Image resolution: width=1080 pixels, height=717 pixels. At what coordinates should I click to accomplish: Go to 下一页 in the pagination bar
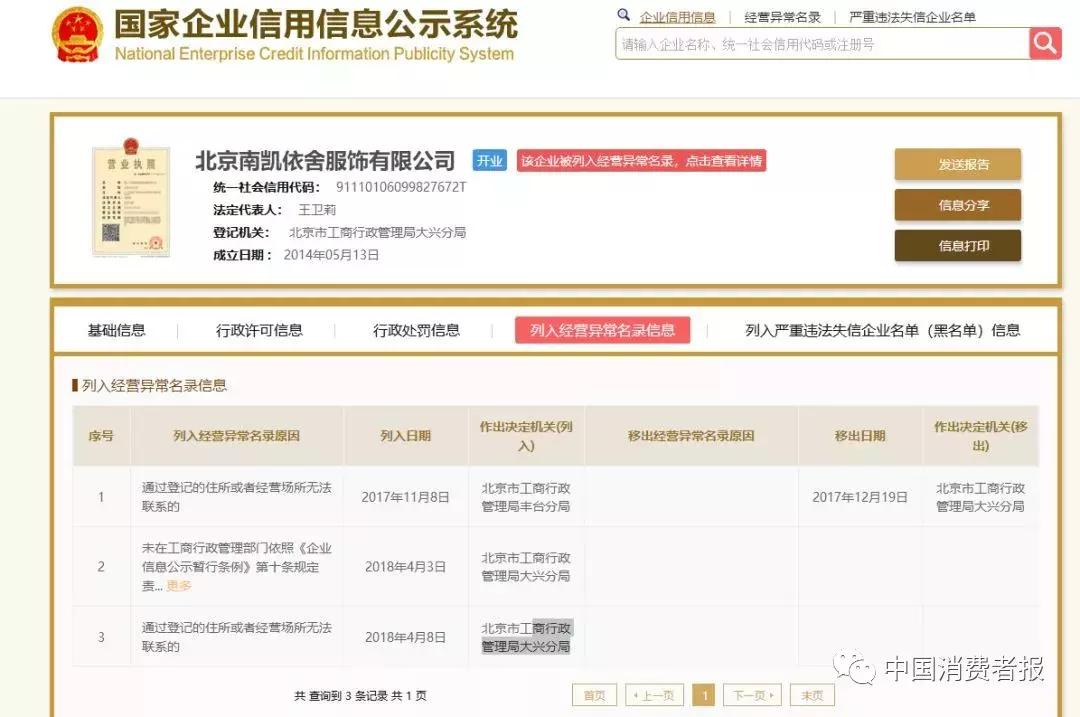click(751, 694)
